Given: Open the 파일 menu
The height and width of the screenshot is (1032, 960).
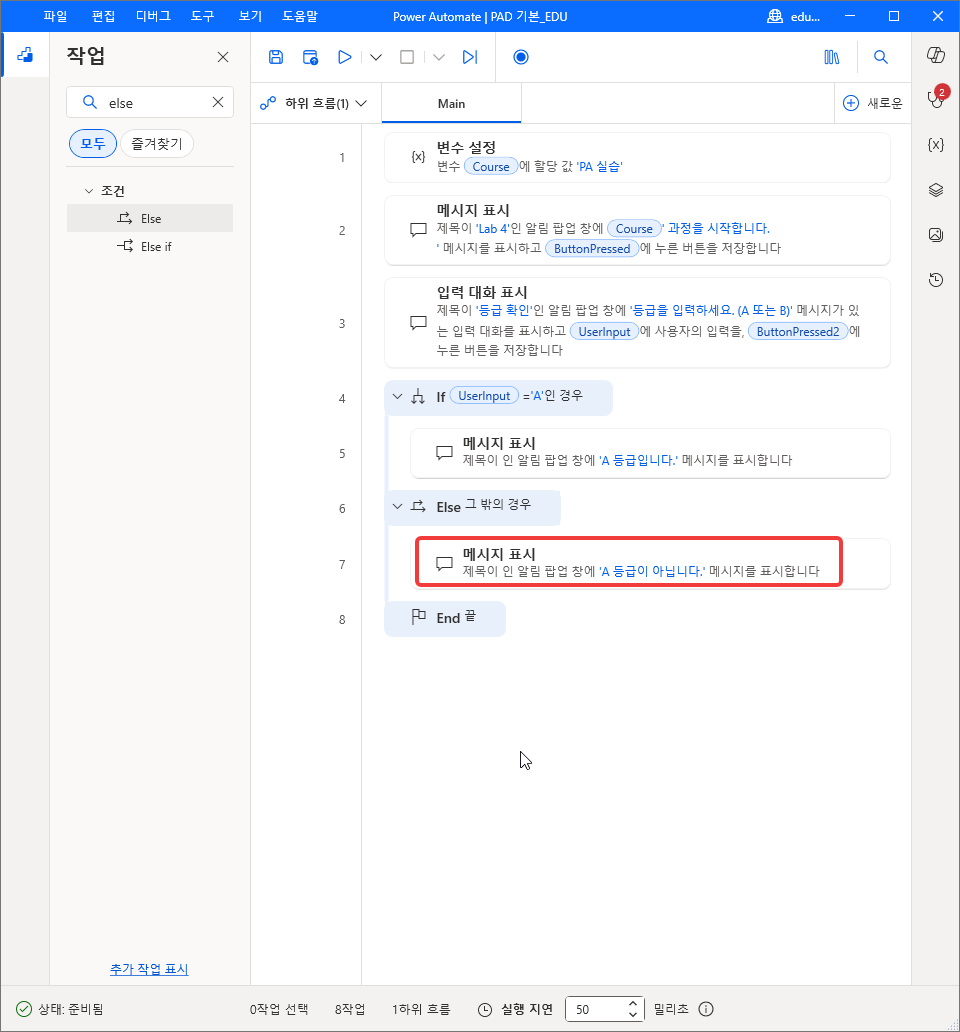Looking at the screenshot, I should pyautogui.click(x=55, y=16).
